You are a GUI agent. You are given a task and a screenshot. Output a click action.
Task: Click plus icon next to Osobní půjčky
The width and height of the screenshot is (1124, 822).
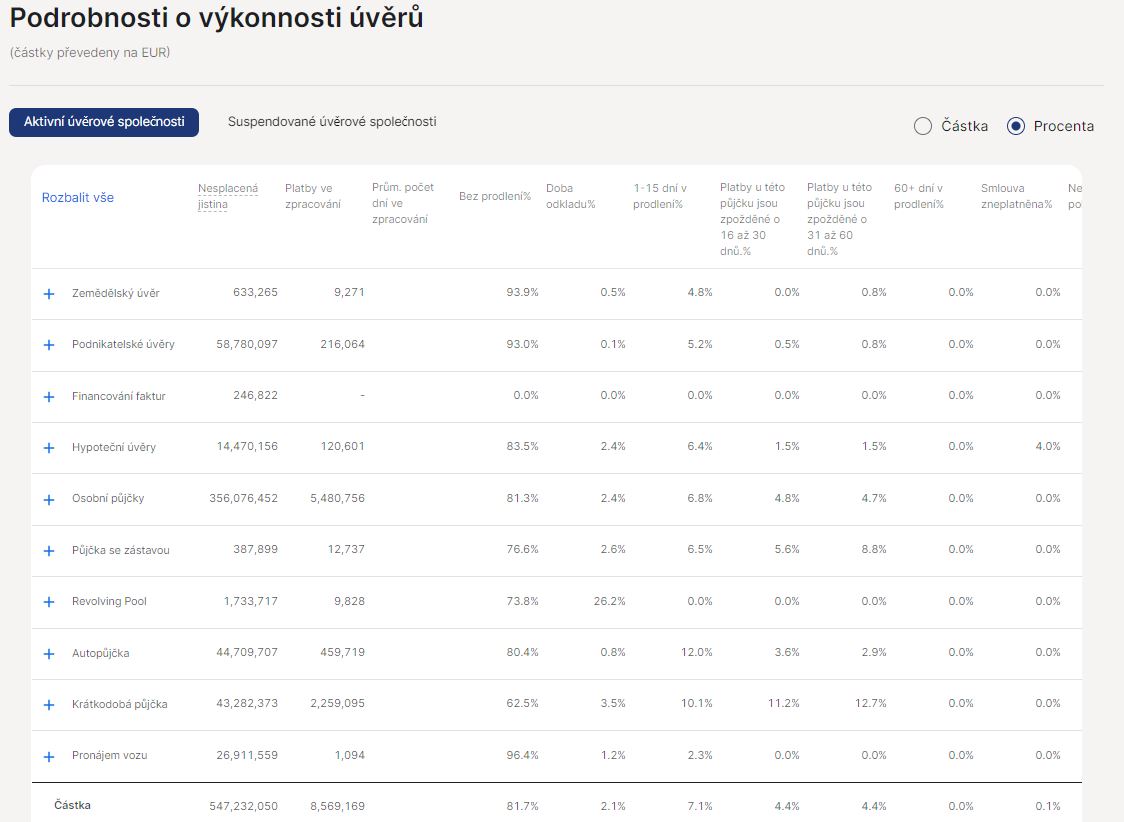point(49,499)
